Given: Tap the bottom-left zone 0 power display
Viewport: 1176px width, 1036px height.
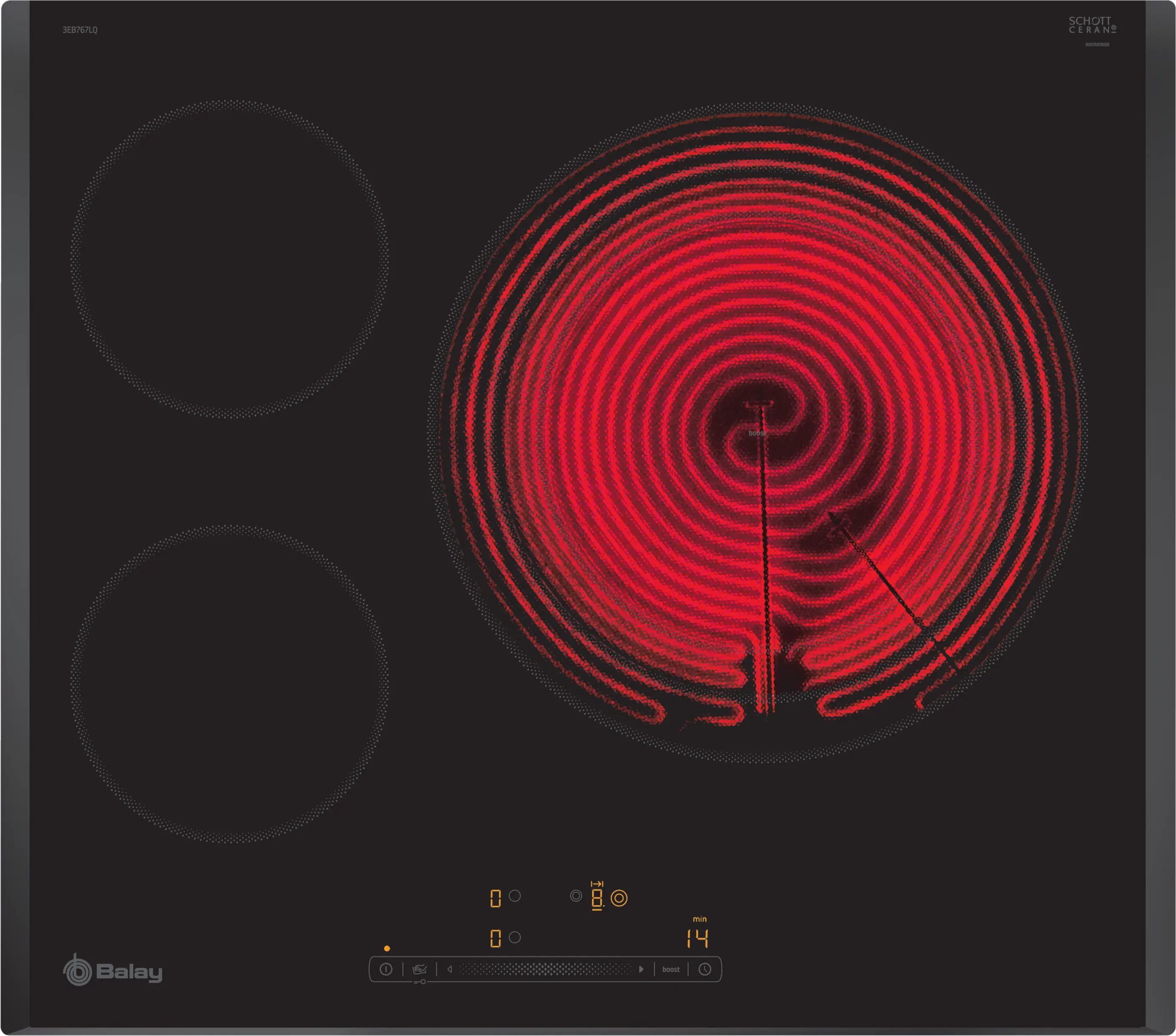Looking at the screenshot, I should 496,939.
